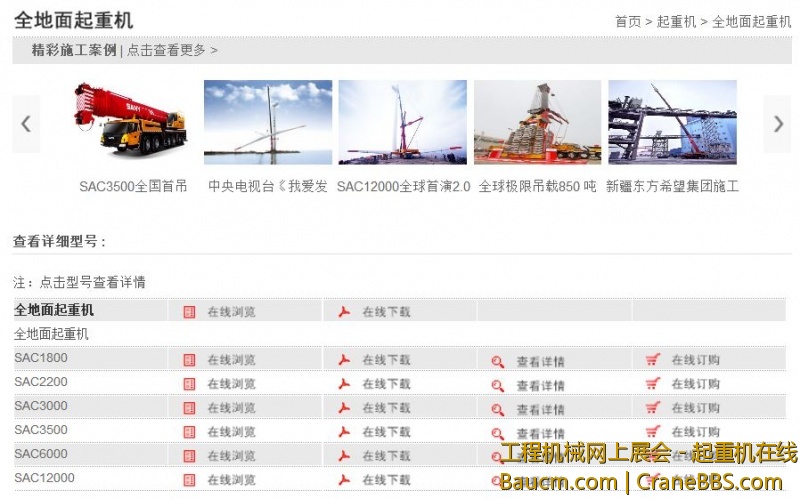
Task: Click the PDF download icon for SAC2200
Action: (344, 384)
